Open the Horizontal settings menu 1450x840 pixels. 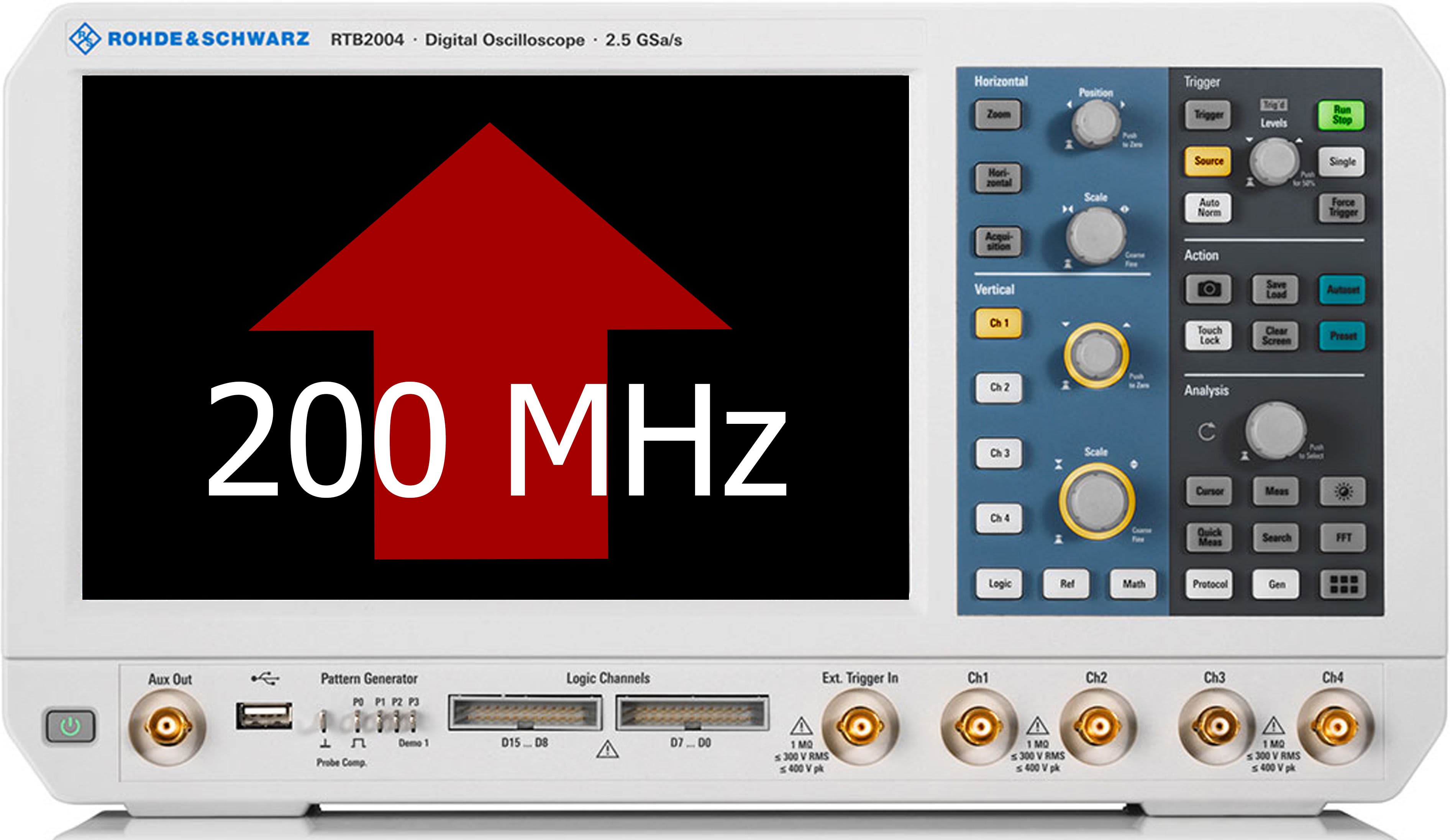[998, 178]
